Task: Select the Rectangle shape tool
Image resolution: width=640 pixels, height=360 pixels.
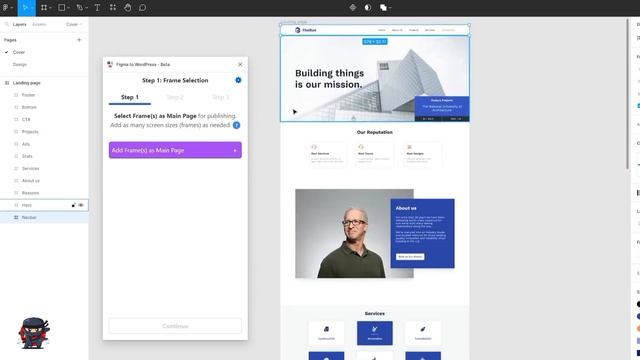Action: point(62,7)
